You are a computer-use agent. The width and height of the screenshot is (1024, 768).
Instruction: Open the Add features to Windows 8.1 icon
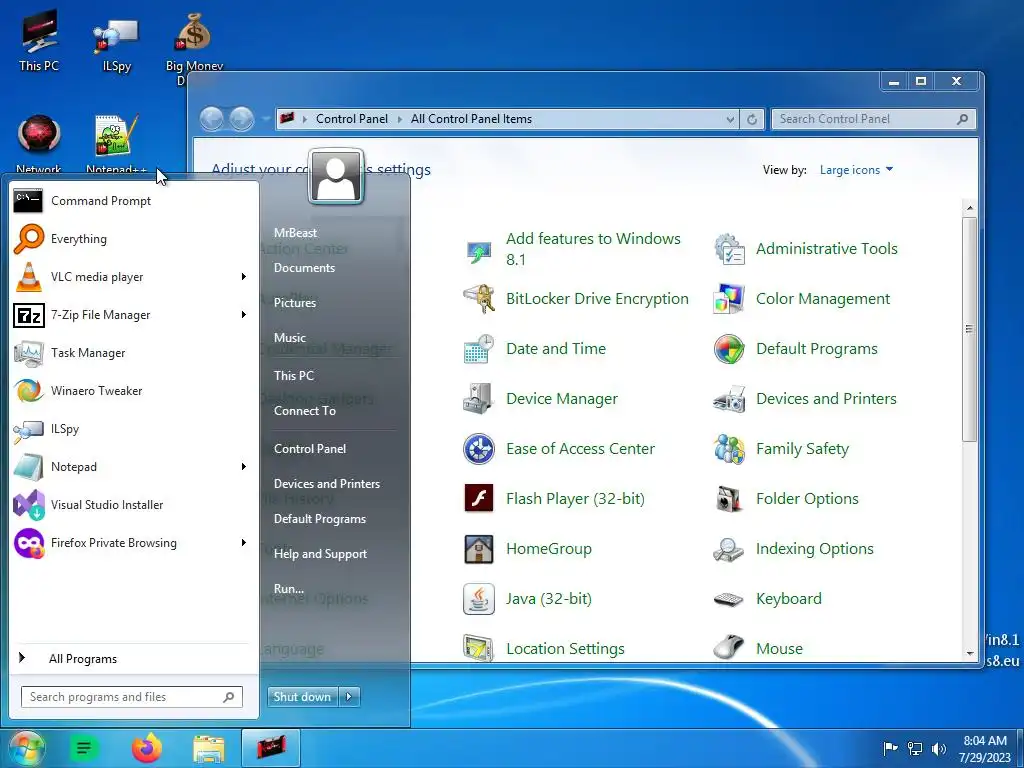[478, 249]
